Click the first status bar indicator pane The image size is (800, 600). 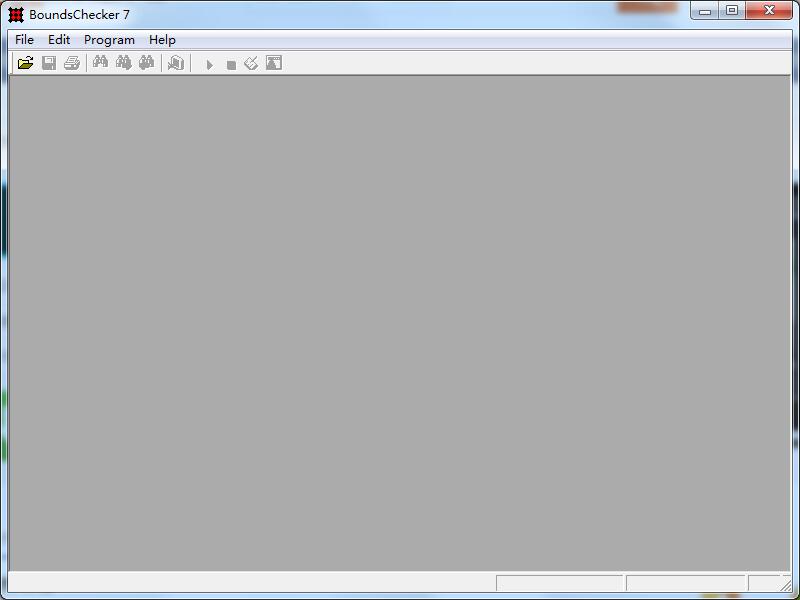point(559,583)
